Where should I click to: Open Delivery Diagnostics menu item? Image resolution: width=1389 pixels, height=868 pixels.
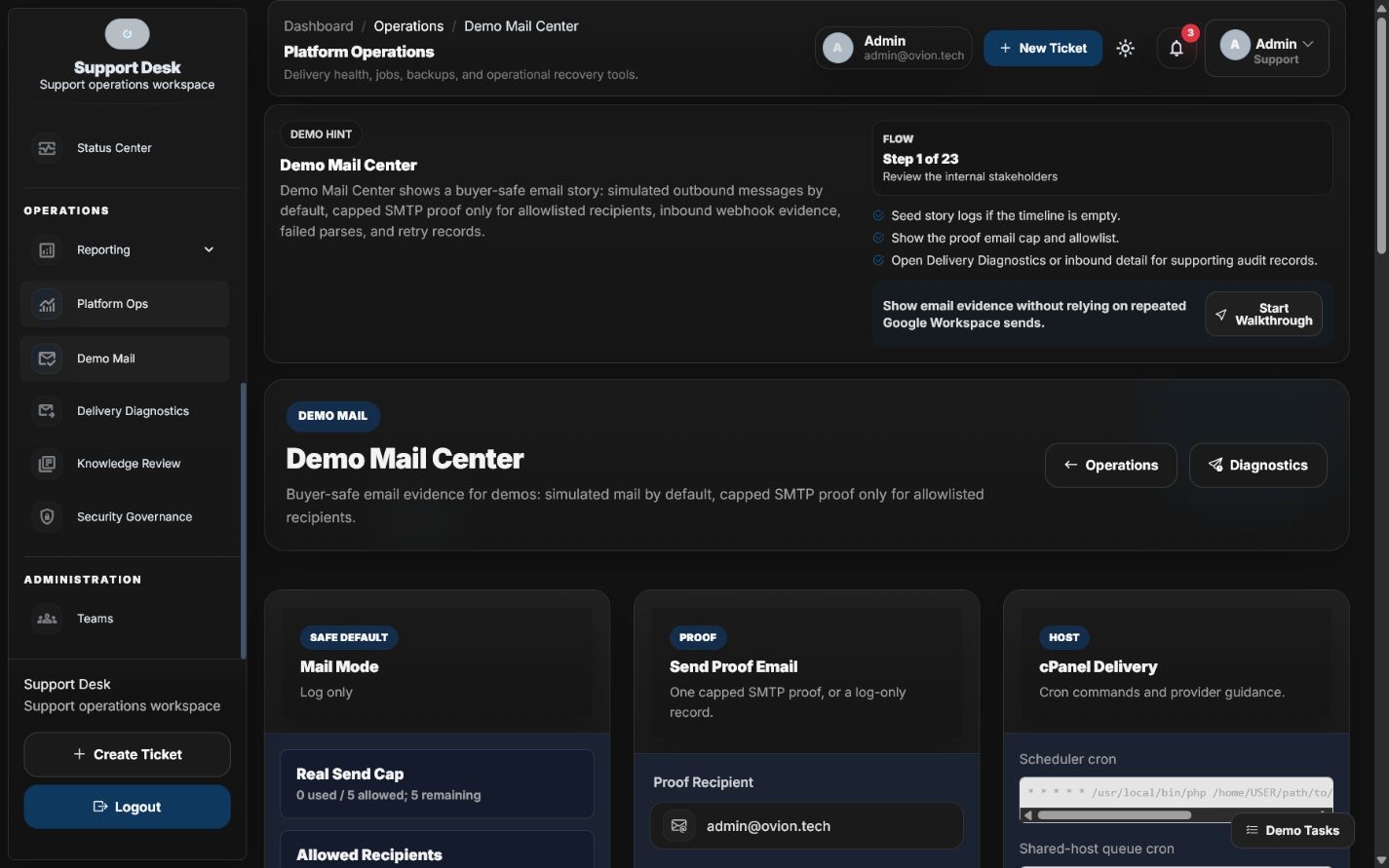[125, 411]
